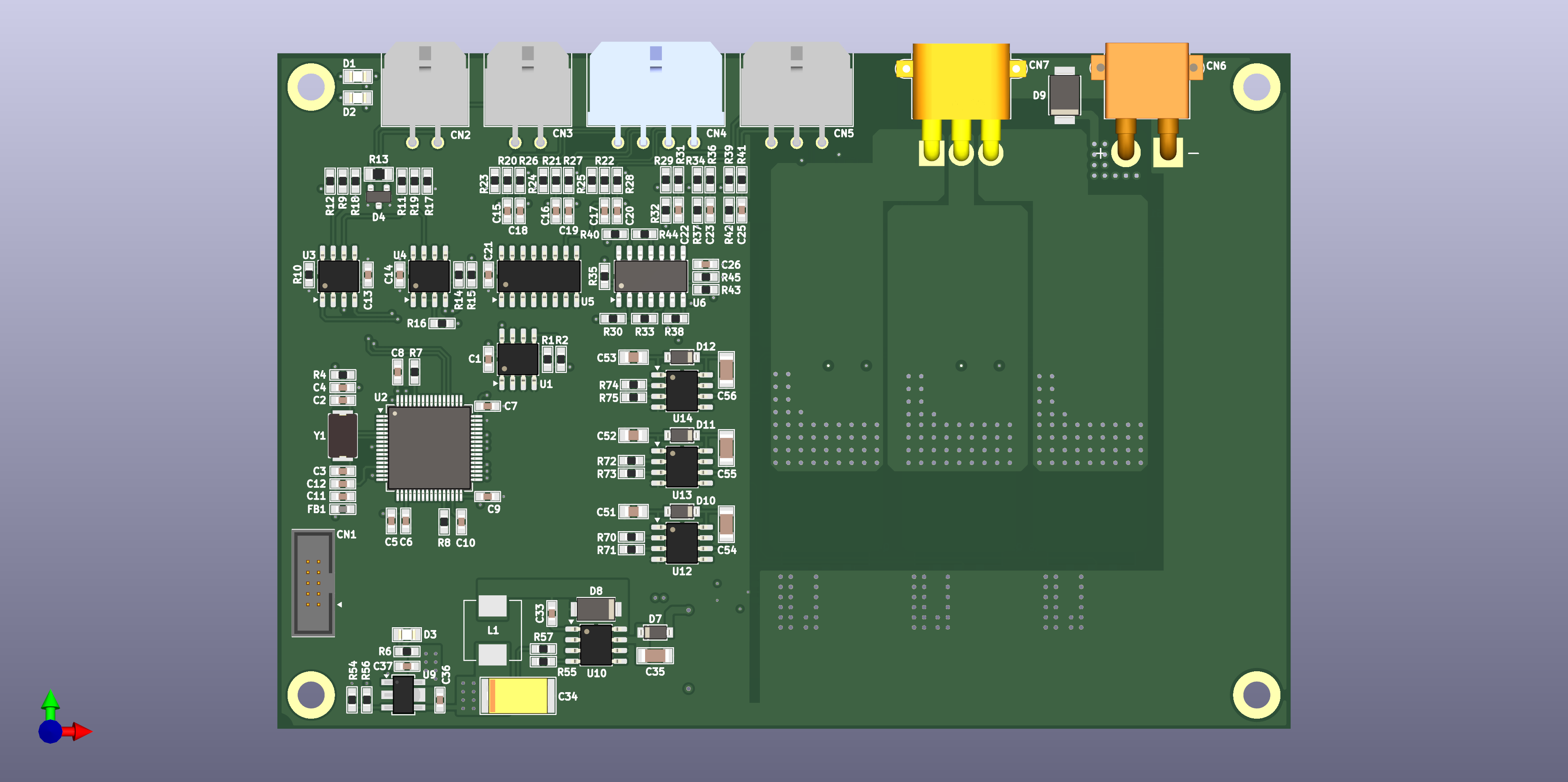Select the large U2 microcontroller chip

click(x=429, y=447)
